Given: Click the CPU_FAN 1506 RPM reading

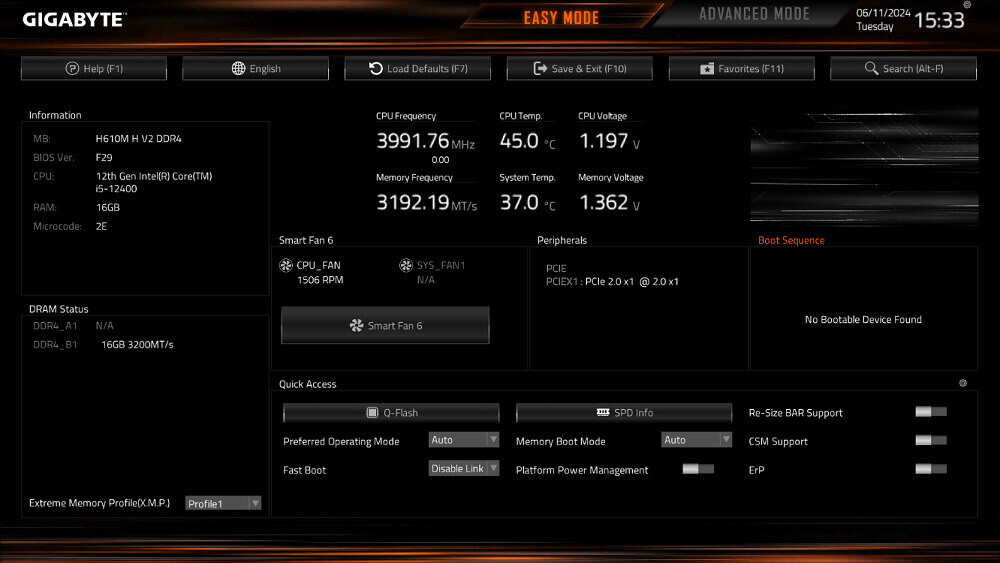Looking at the screenshot, I should (320, 280).
